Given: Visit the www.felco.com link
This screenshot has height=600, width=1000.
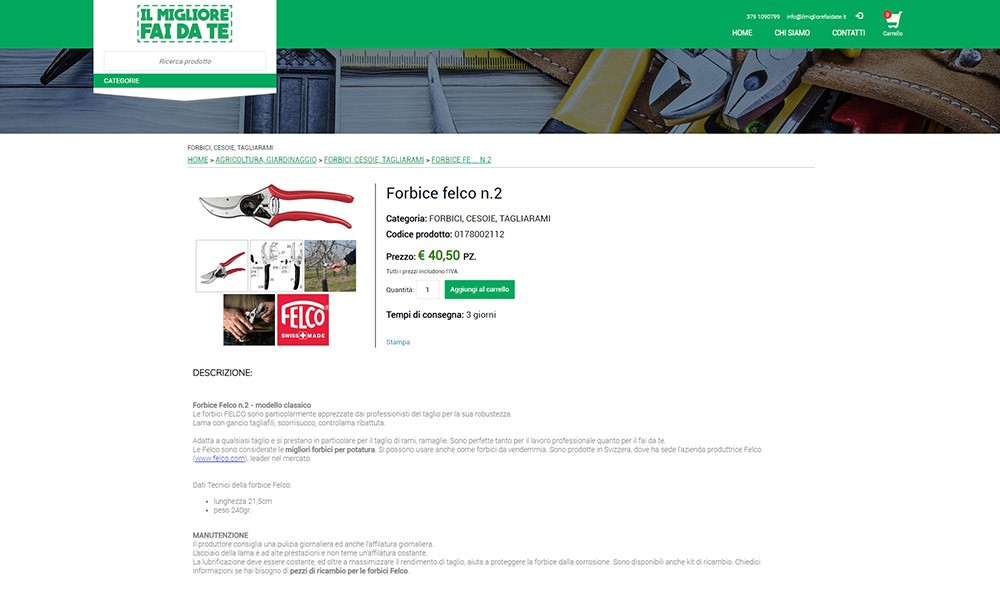Looking at the screenshot, I should (219, 458).
